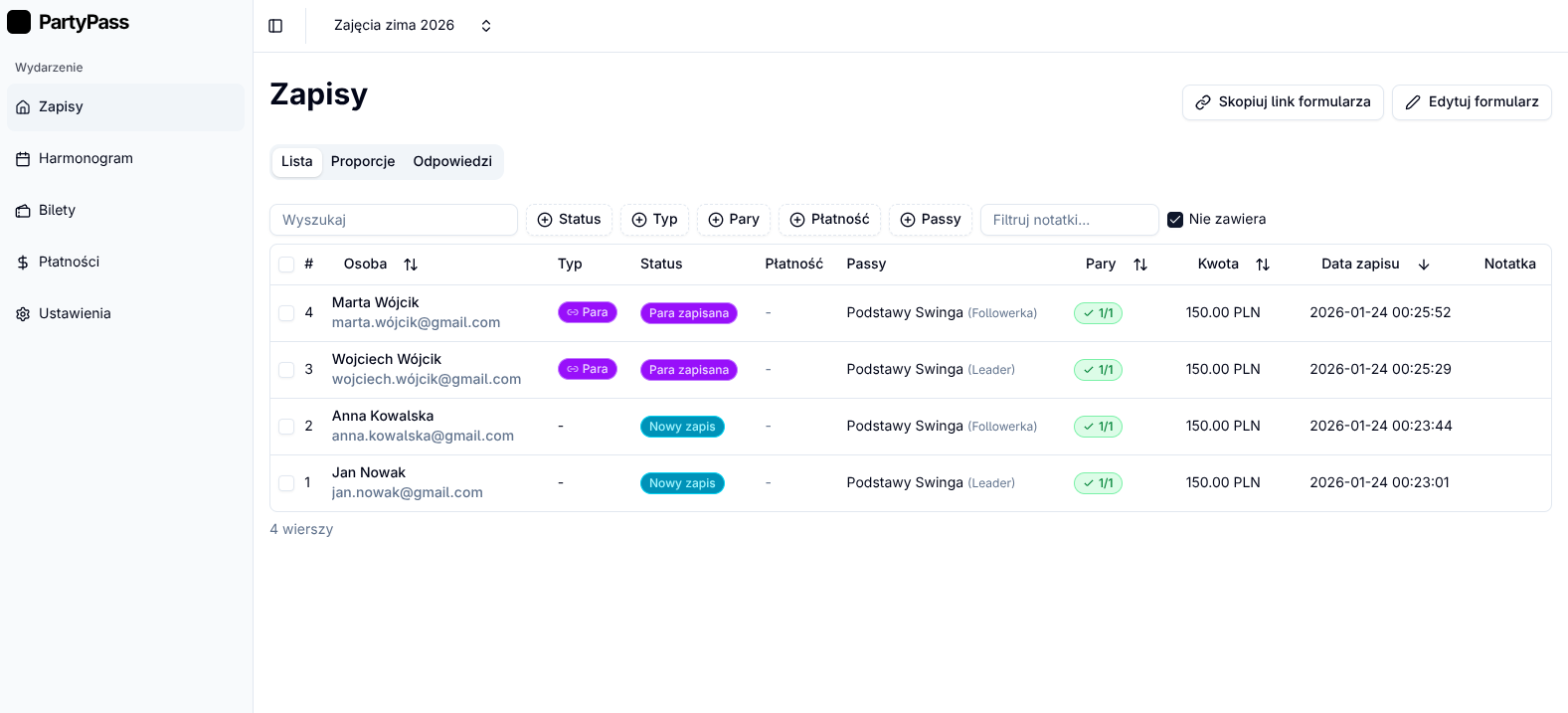Click the Filtruj notatki input field
Viewport: 1568px width, 713px height.
click(1070, 220)
